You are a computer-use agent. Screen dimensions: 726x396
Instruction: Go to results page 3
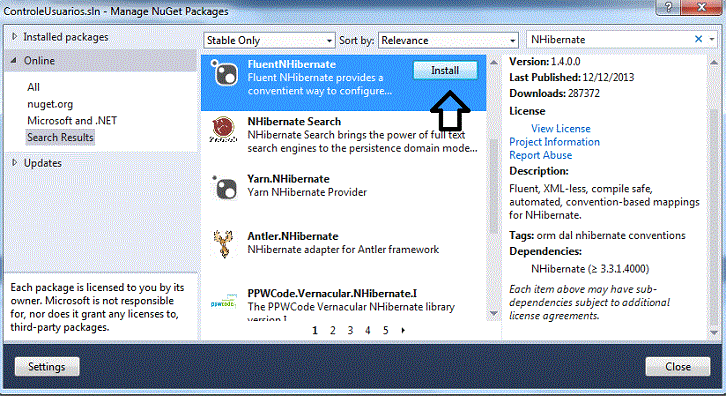pyautogui.click(x=350, y=330)
